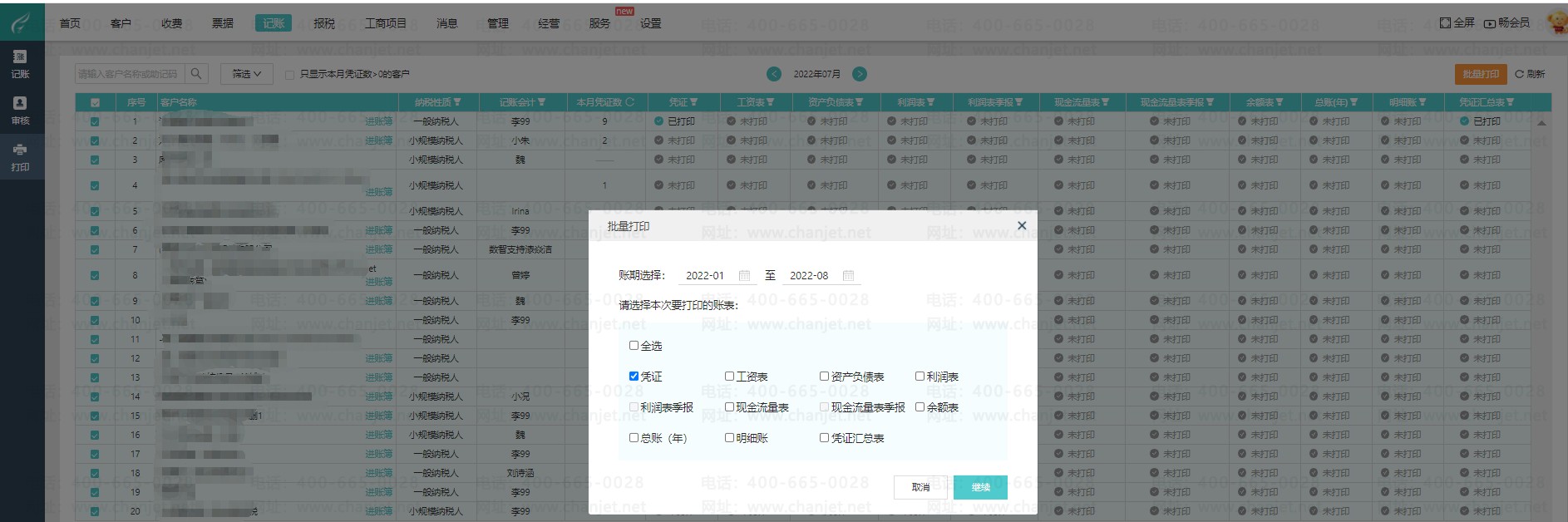The image size is (1568, 522).
Task: Uncheck the 凭证 checkbox
Action: coord(634,377)
